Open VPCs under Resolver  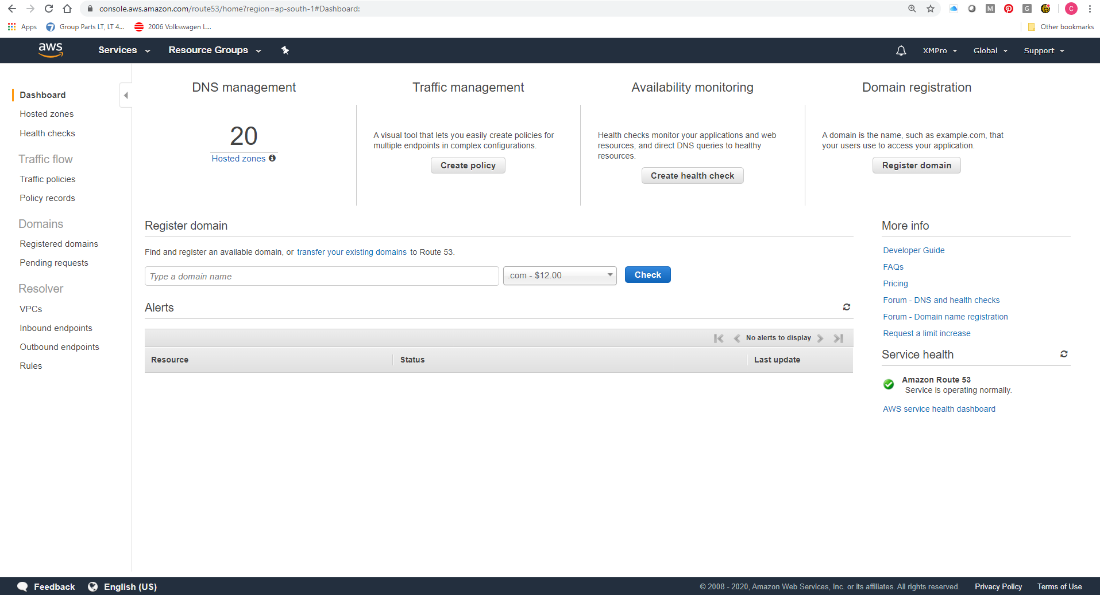click(31, 309)
